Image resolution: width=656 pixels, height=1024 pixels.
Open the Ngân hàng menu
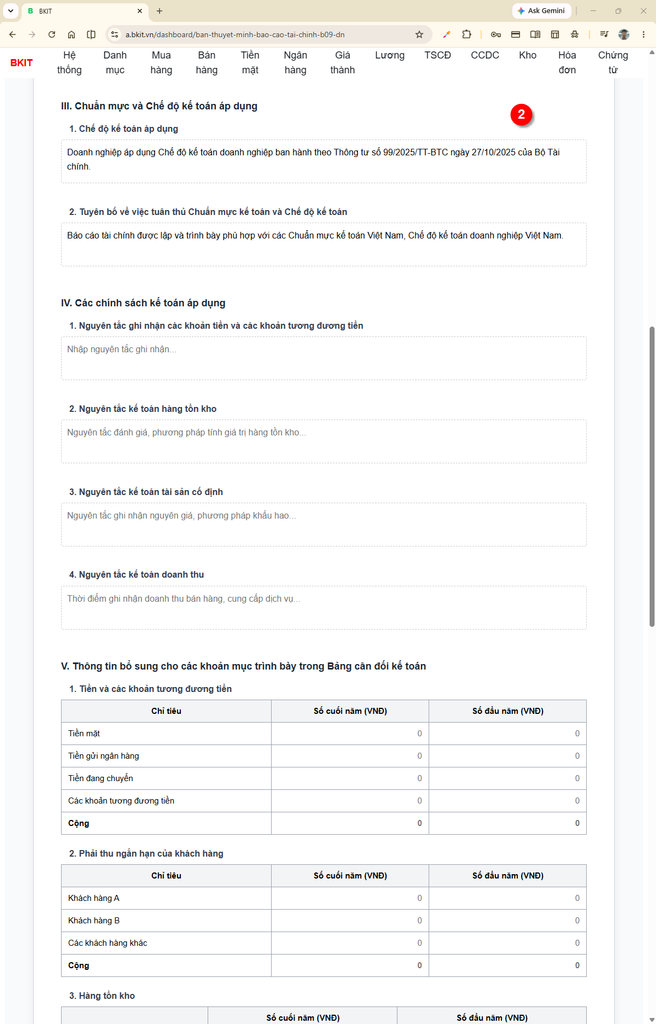pyautogui.click(x=295, y=63)
